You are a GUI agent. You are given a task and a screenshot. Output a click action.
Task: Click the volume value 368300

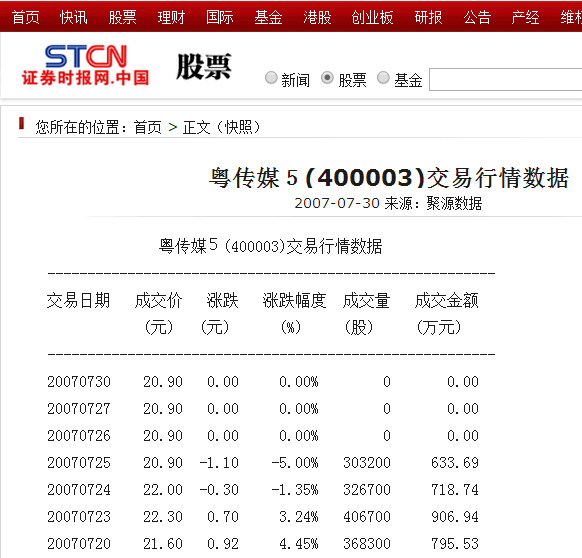367,544
